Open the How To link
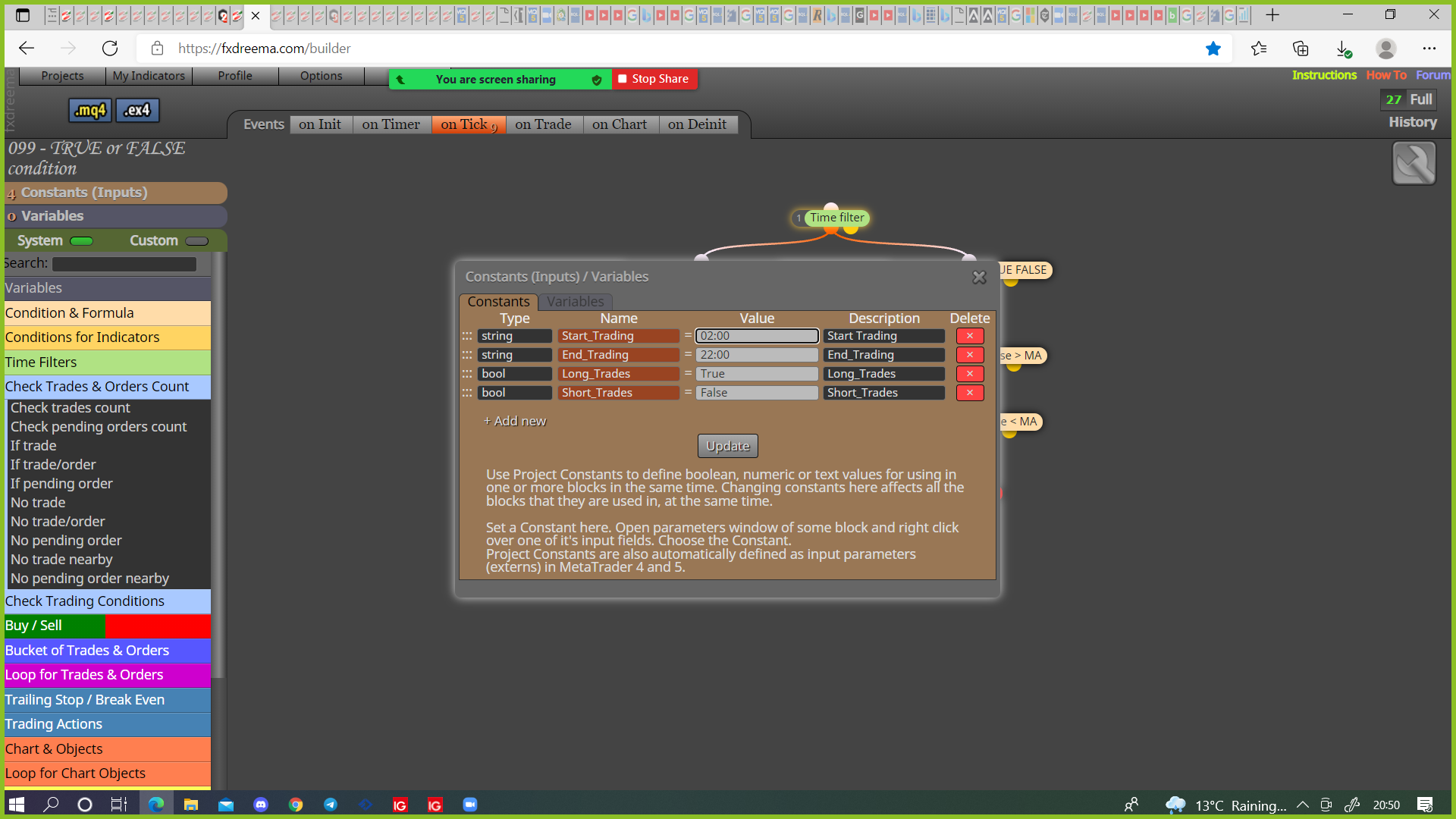 pyautogui.click(x=1386, y=75)
